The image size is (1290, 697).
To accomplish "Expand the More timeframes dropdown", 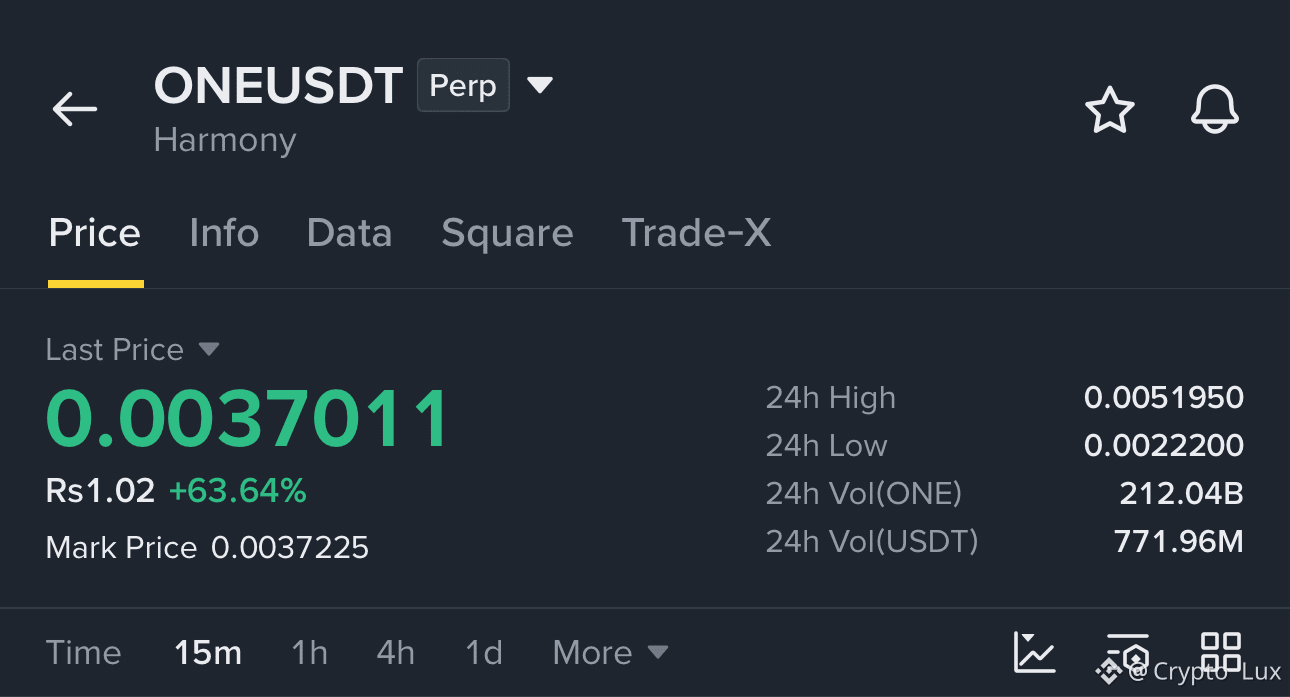I will [x=610, y=653].
